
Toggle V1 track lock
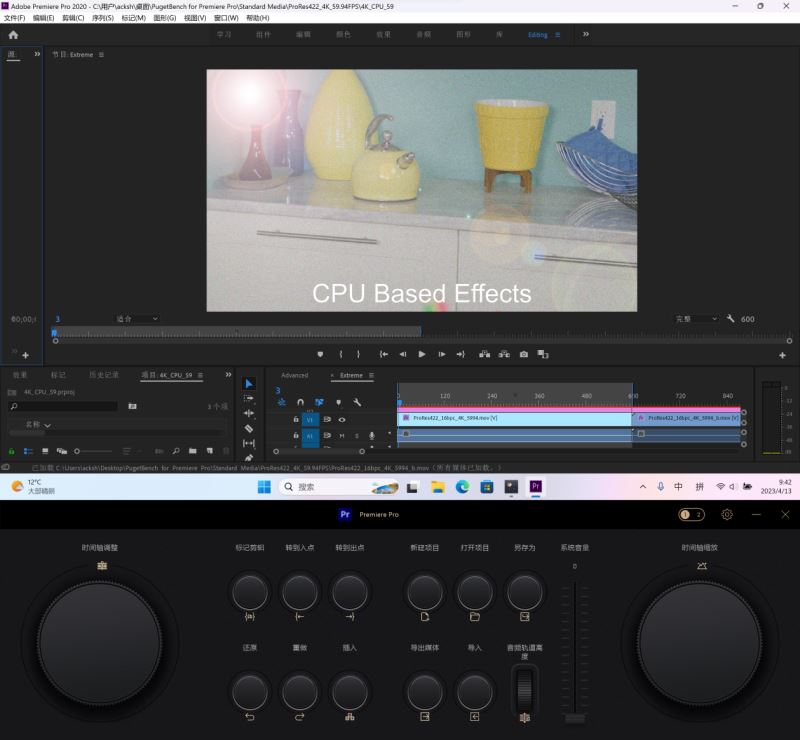(x=296, y=420)
